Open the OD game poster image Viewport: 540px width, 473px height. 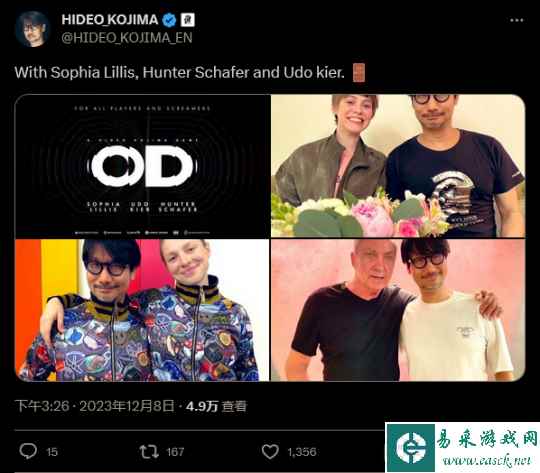point(142,166)
